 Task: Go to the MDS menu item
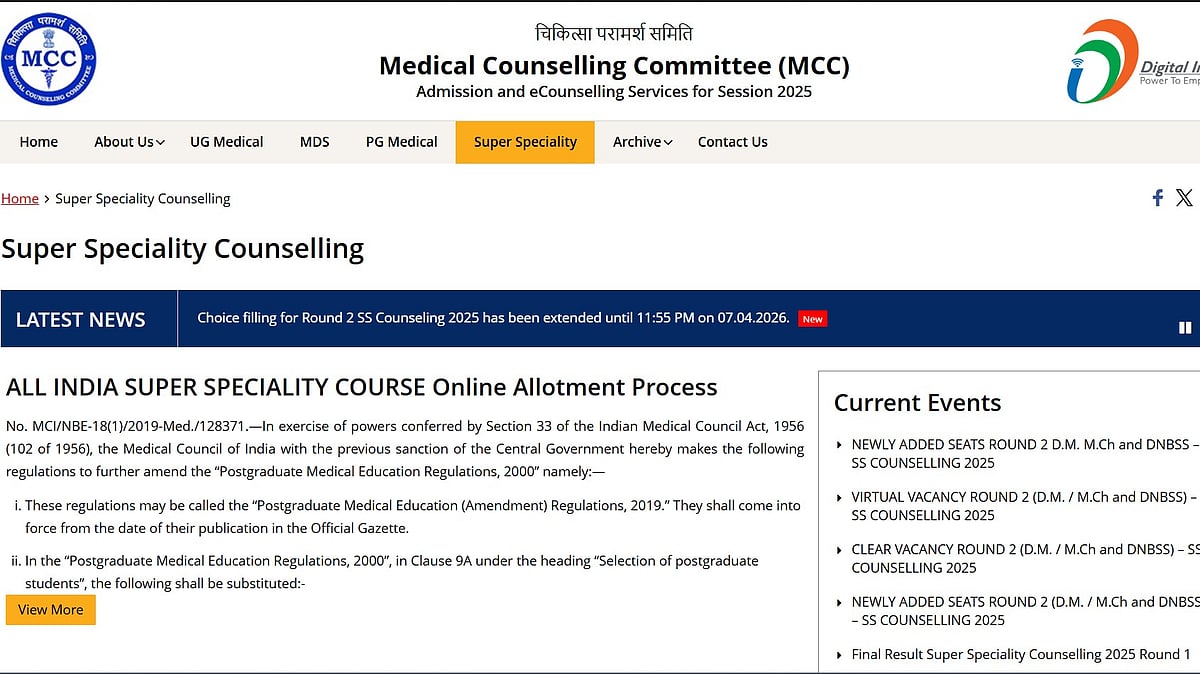click(314, 142)
